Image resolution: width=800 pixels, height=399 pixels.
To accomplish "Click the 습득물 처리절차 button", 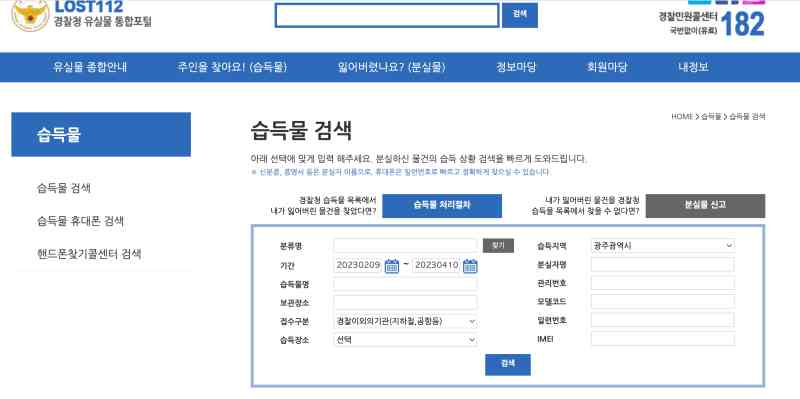I will [442, 206].
